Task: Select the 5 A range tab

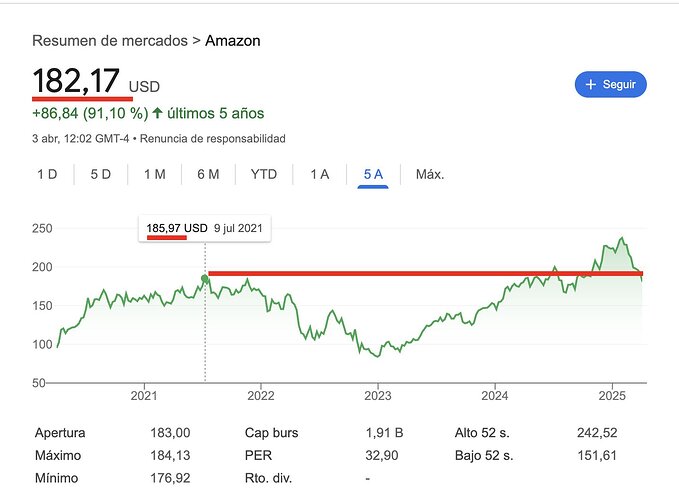Action: click(373, 174)
